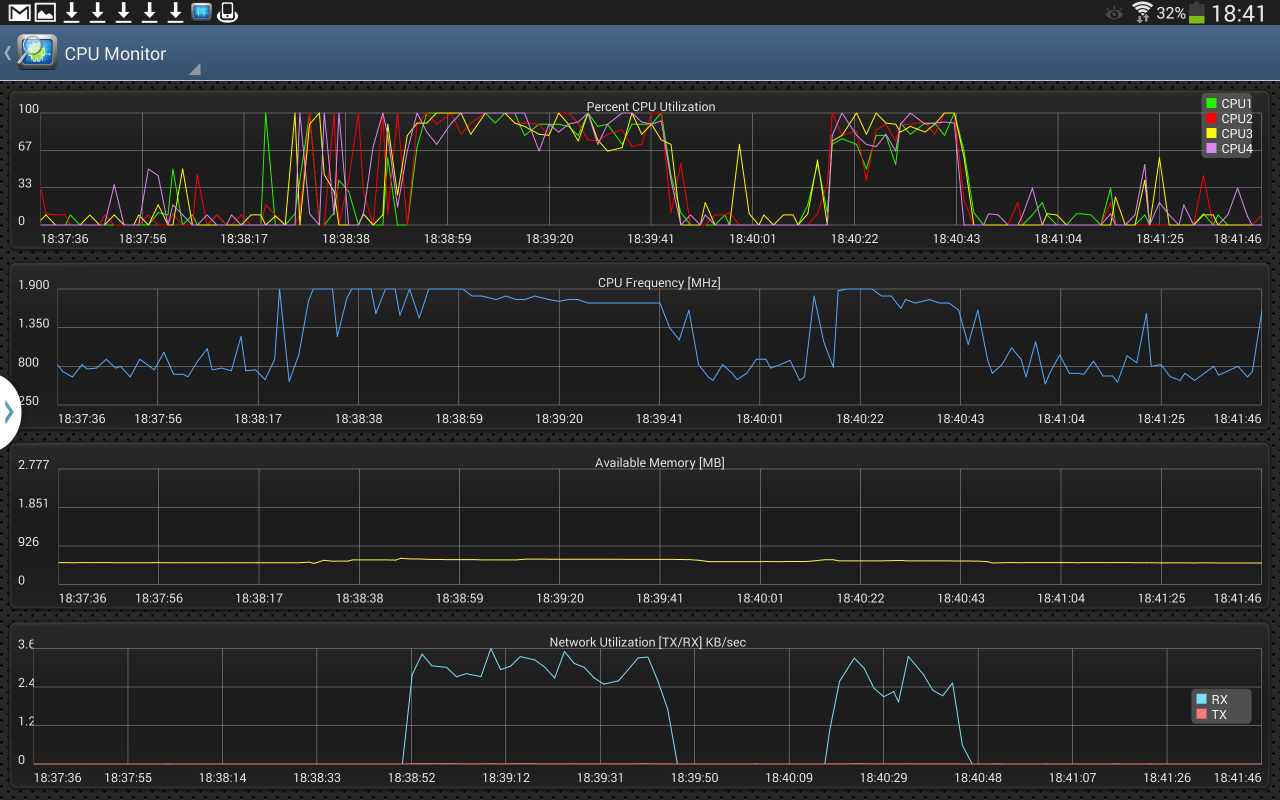Select the yellow CPU3 legend swatch

pyautogui.click(x=1211, y=133)
